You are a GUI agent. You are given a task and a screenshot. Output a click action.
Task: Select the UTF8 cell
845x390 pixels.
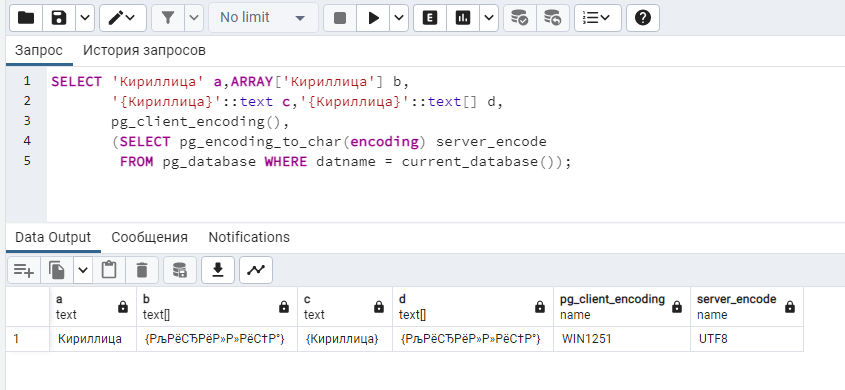(747, 339)
